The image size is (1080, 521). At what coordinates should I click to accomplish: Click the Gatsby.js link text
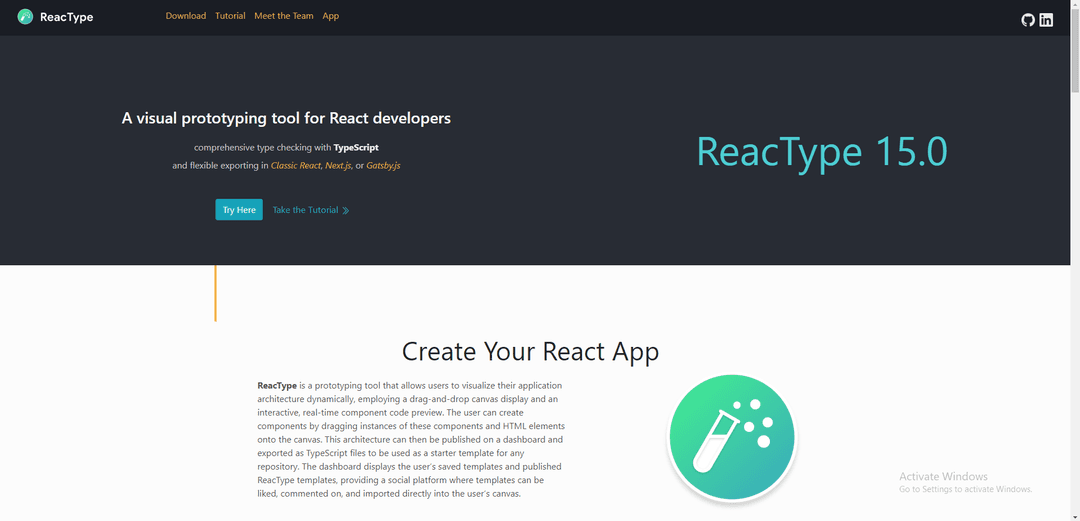pos(384,165)
